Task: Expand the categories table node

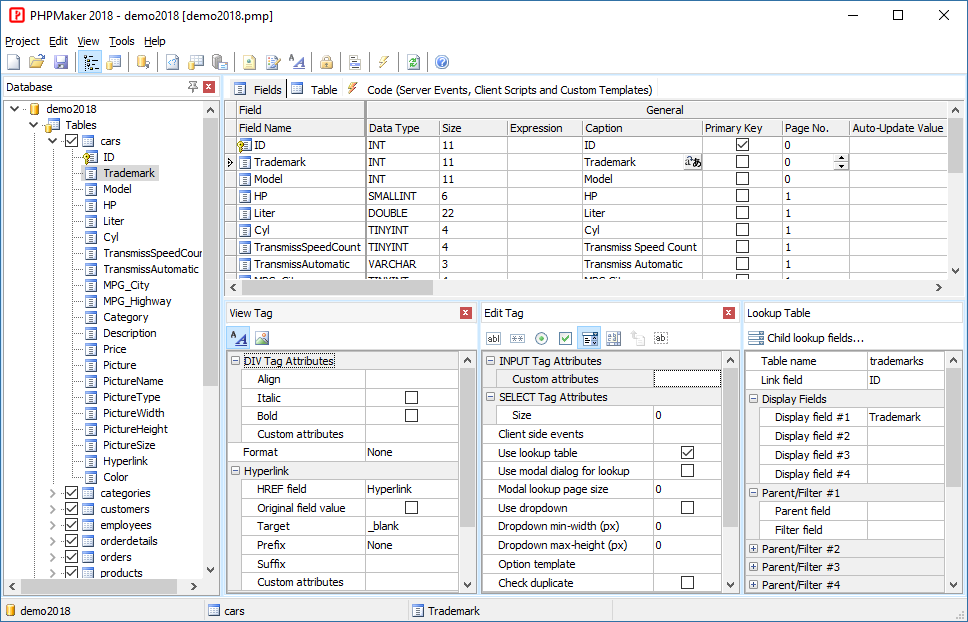Action: [x=52, y=493]
